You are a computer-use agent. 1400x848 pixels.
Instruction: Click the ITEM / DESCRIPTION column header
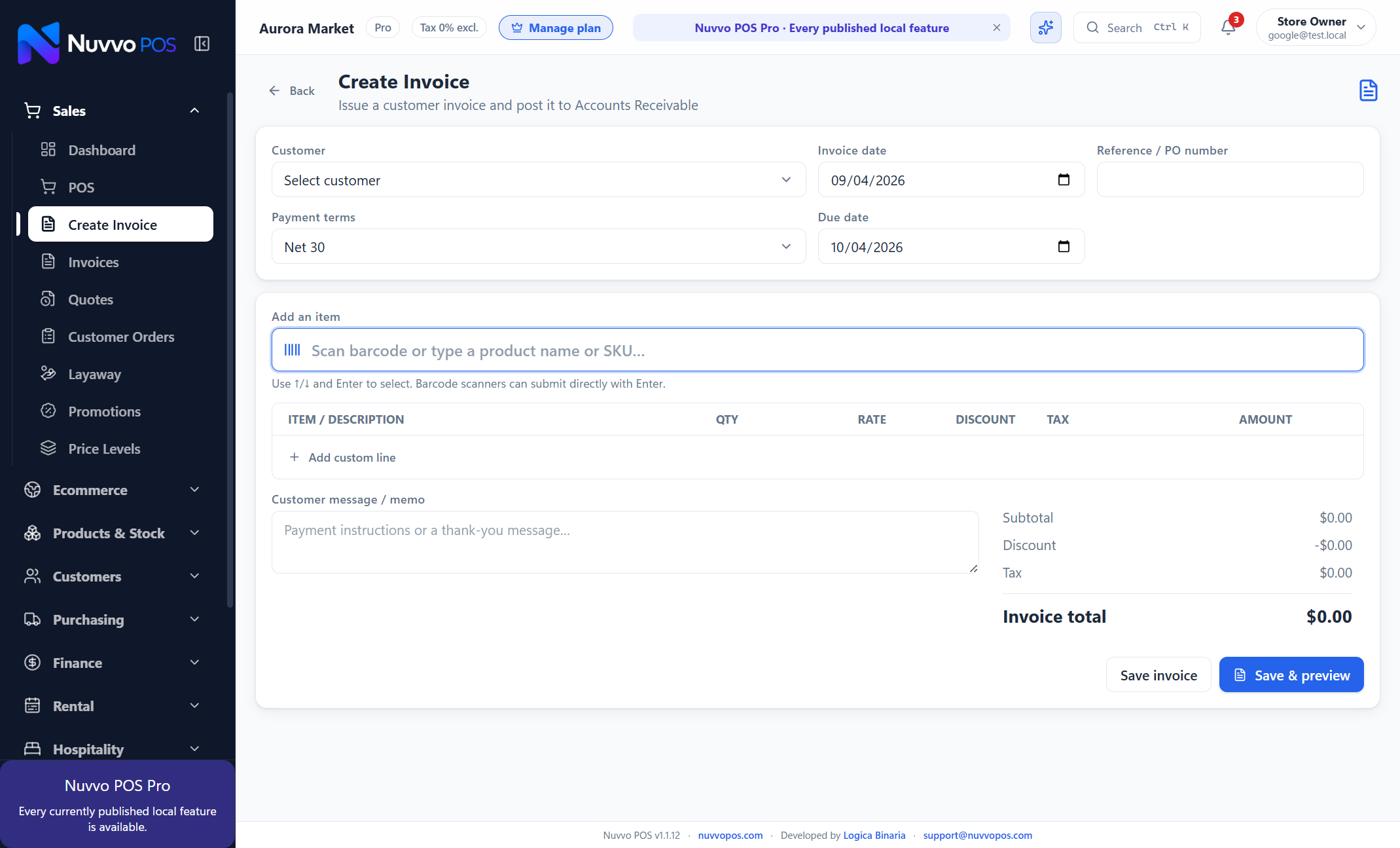coord(346,419)
